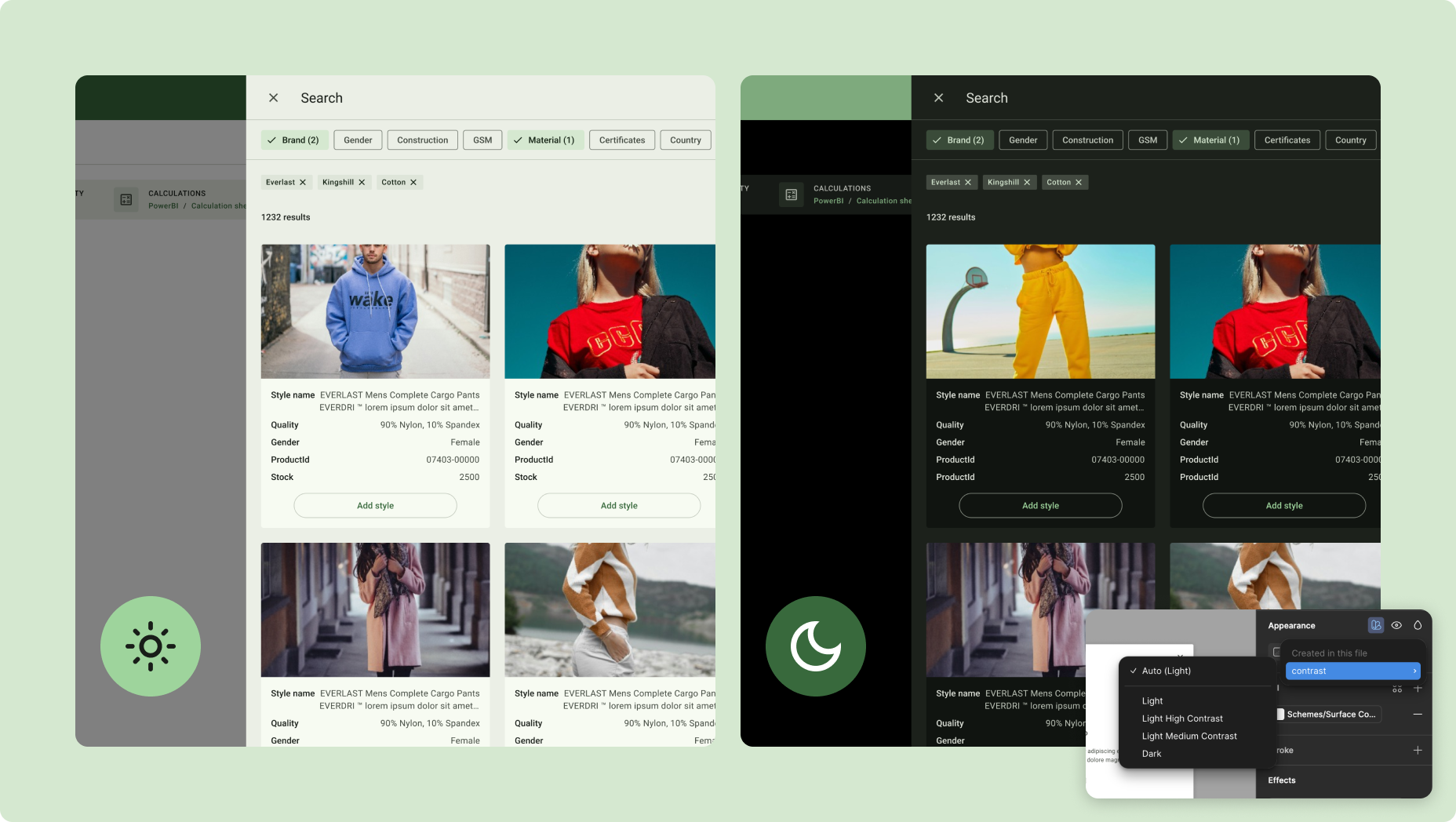Toggle the Certificates filter chip in dark panel
Screen dimensions: 1456x822
[x=1287, y=140]
